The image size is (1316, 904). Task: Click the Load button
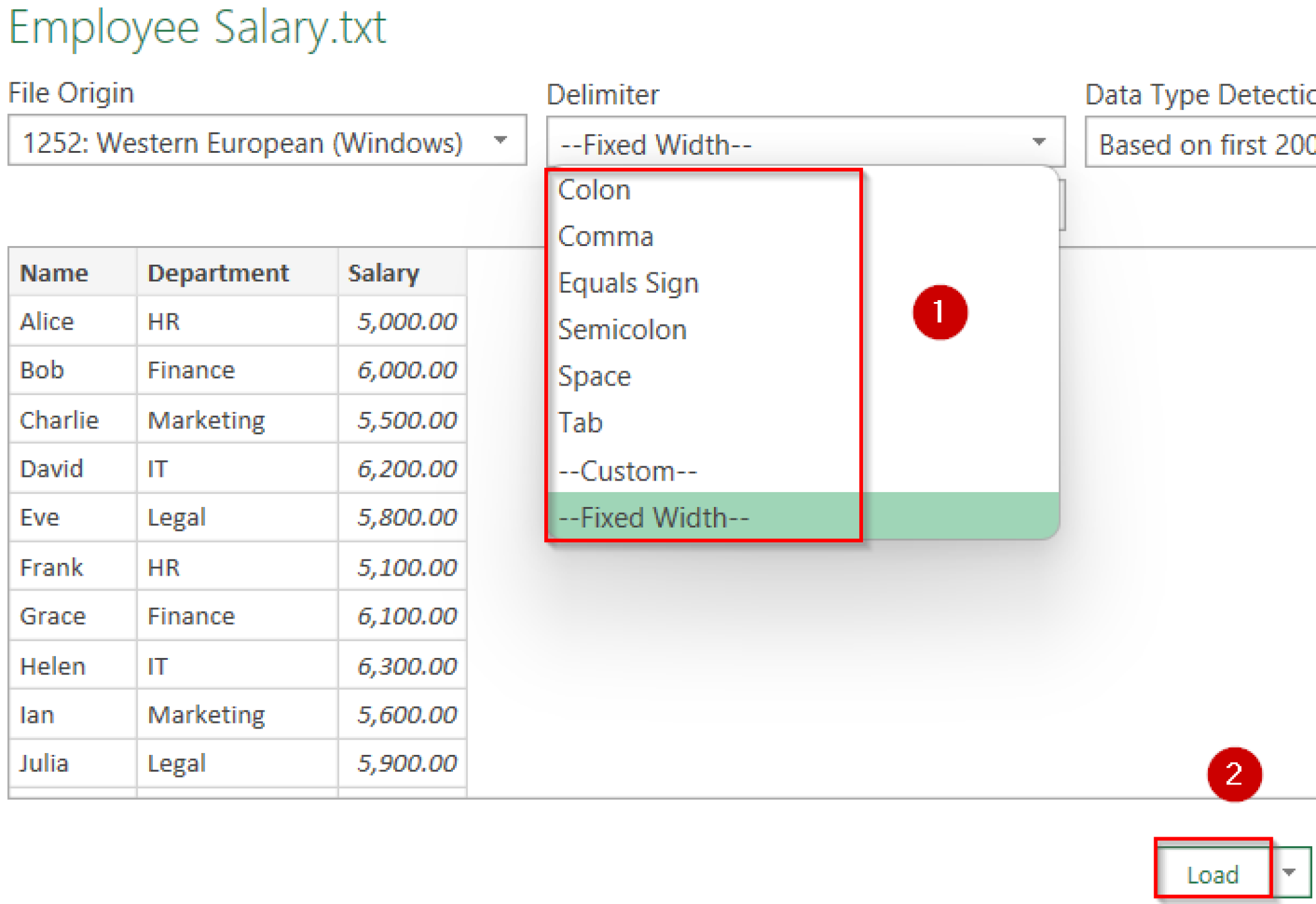tap(1213, 873)
